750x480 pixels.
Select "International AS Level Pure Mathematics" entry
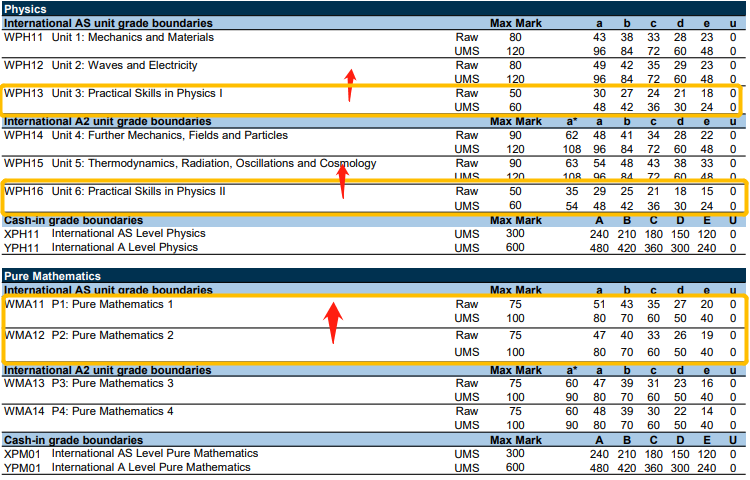click(151, 453)
